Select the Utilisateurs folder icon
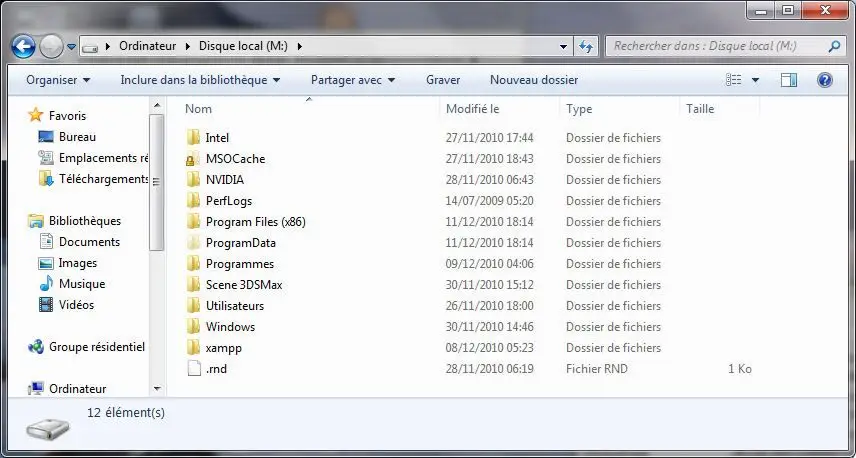 pyautogui.click(x=193, y=306)
